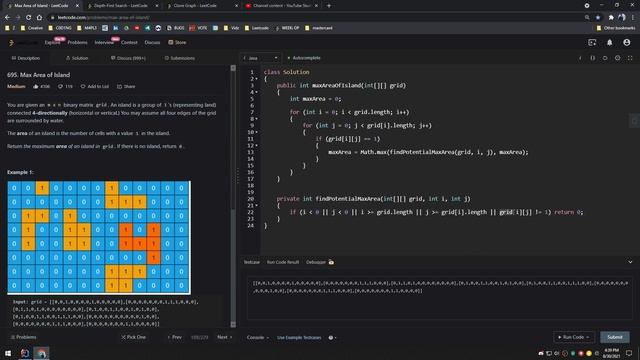Open the Explore nav link
This screenshot has width=640, height=360.
52,42
